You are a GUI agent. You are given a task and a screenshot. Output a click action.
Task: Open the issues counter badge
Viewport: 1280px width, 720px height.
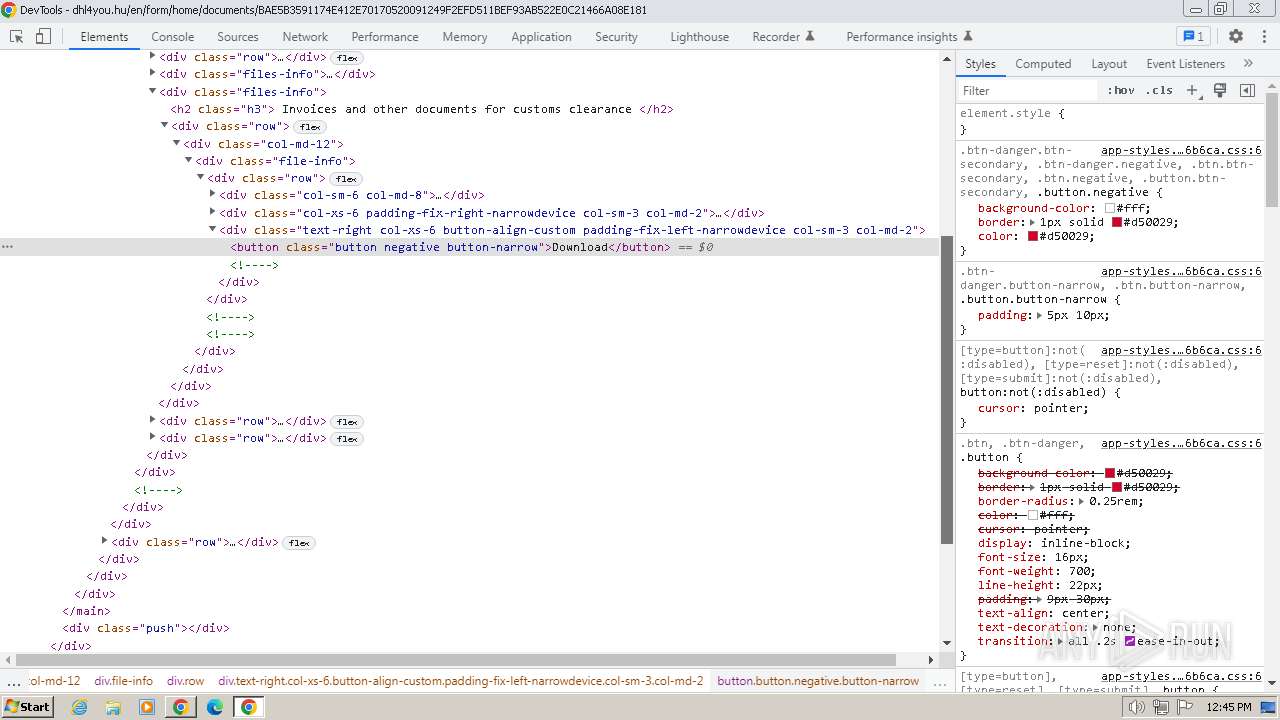click(1194, 36)
